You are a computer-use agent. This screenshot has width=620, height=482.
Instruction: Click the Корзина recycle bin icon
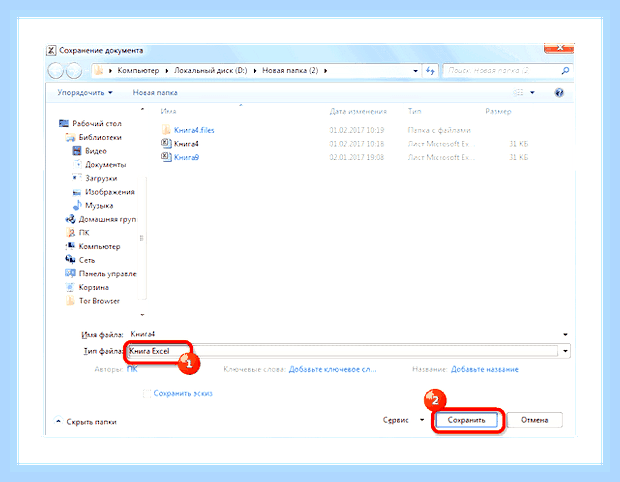tap(70, 287)
